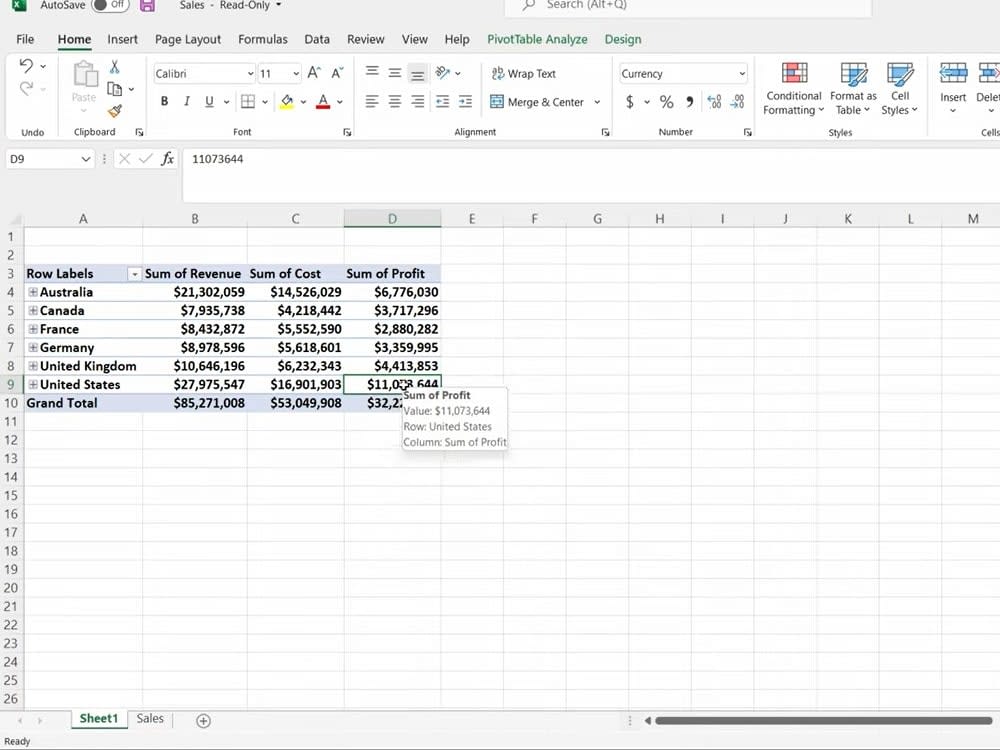Toggle bold formatting
1000x750 pixels.
pyautogui.click(x=164, y=101)
